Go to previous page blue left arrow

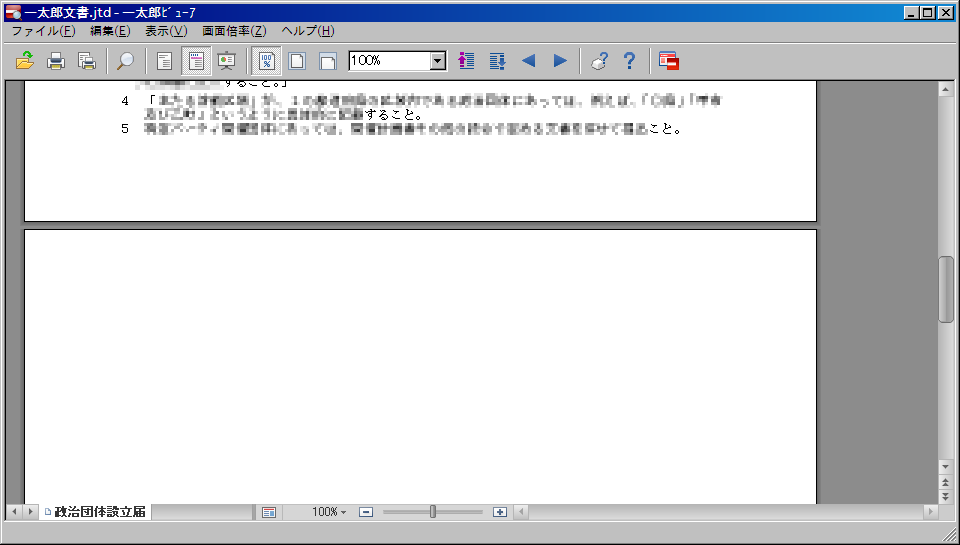(x=528, y=61)
